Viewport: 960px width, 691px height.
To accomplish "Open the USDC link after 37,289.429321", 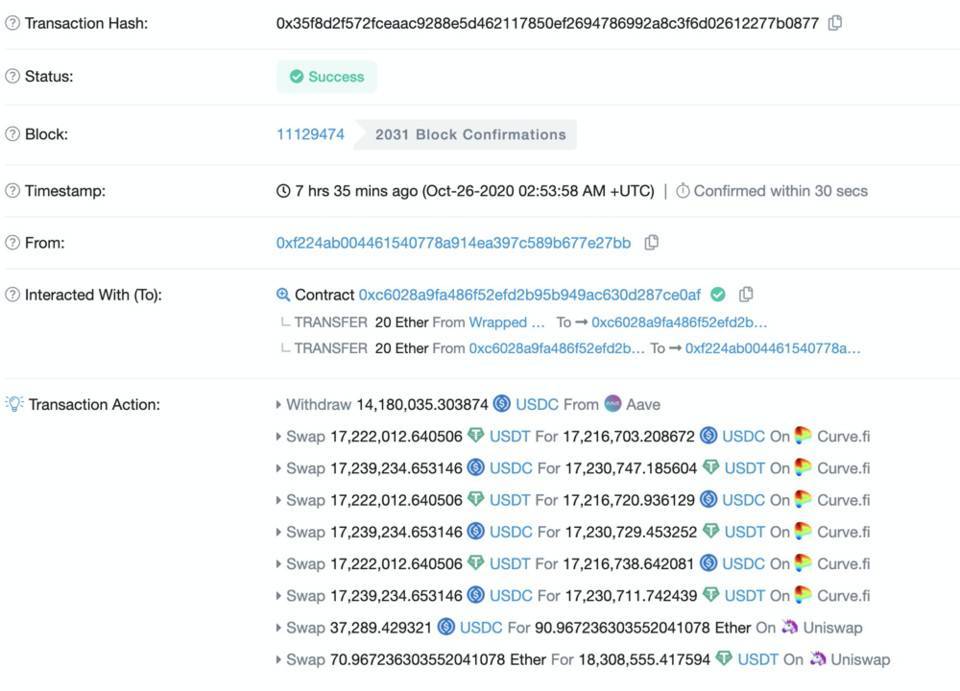I will 481,627.
